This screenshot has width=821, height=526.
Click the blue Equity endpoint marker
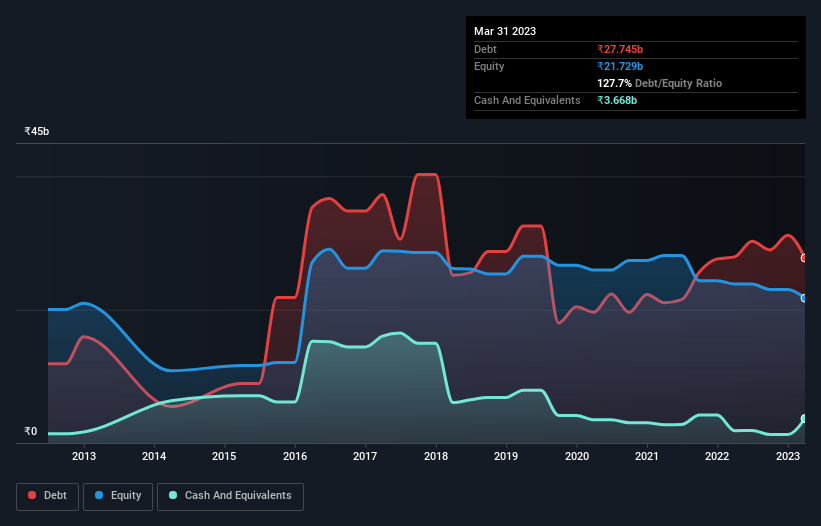tap(804, 298)
